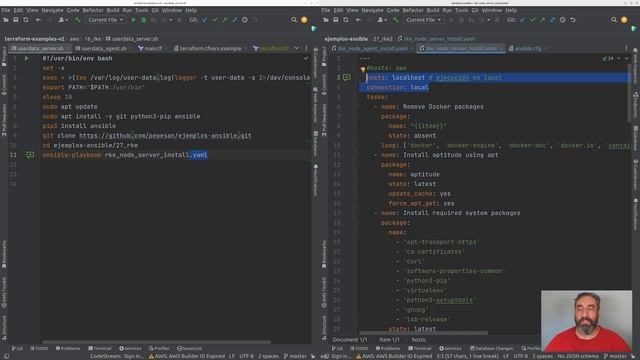Click run gutter arrow on shebang line

click(x=27, y=58)
